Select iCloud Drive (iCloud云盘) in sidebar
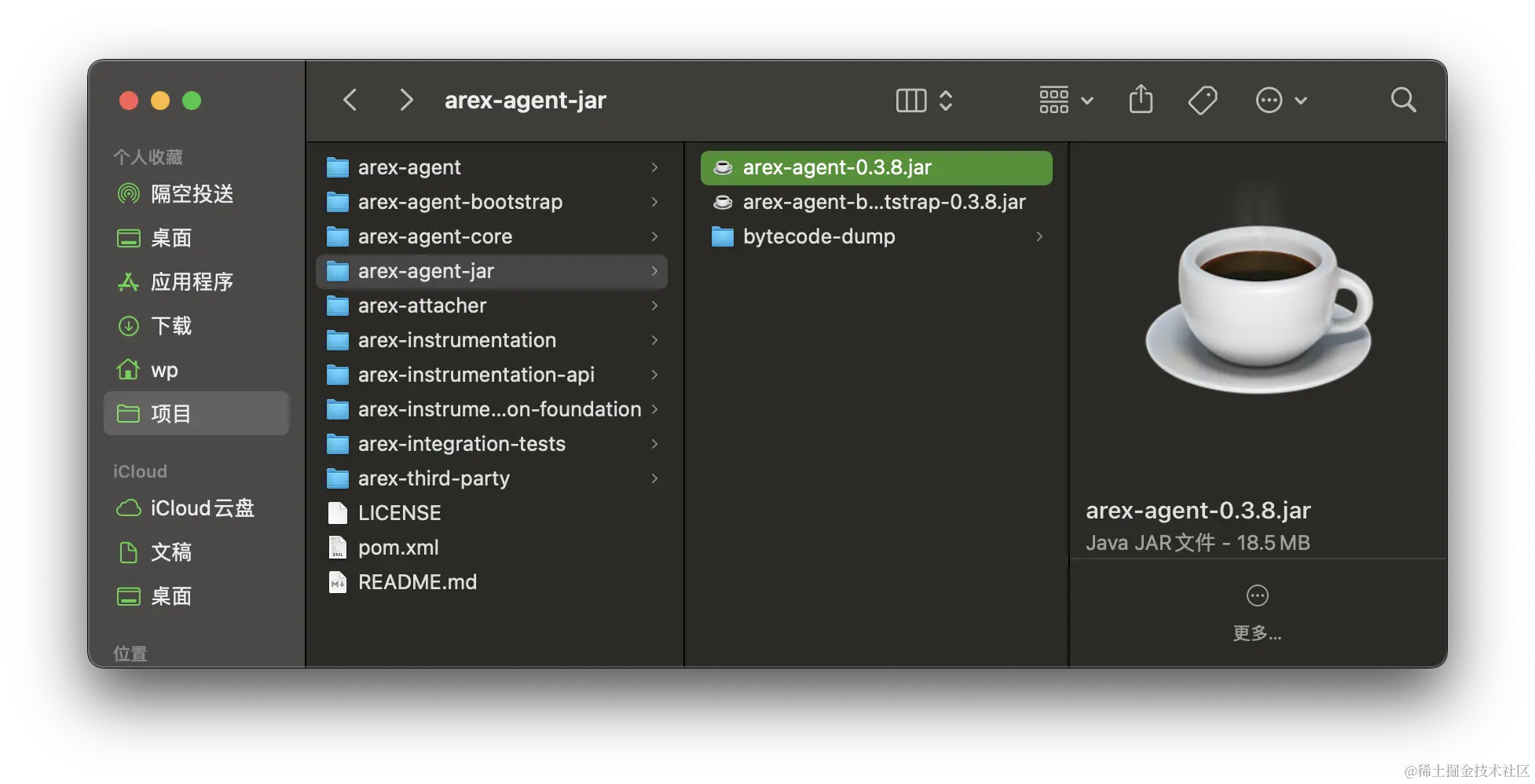1535x784 pixels. tap(202, 508)
